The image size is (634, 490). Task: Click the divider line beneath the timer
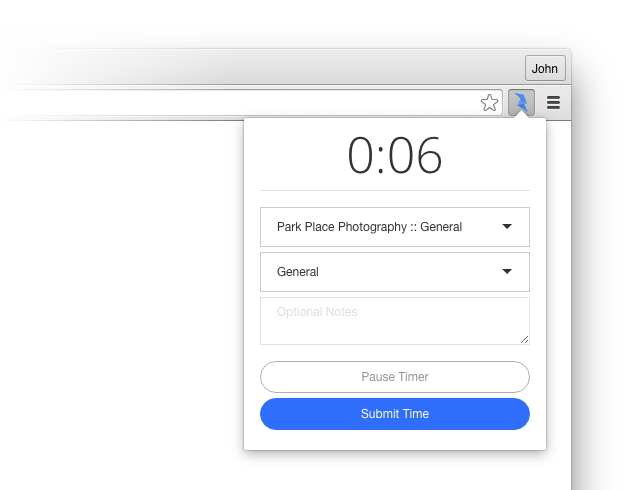[x=395, y=190]
